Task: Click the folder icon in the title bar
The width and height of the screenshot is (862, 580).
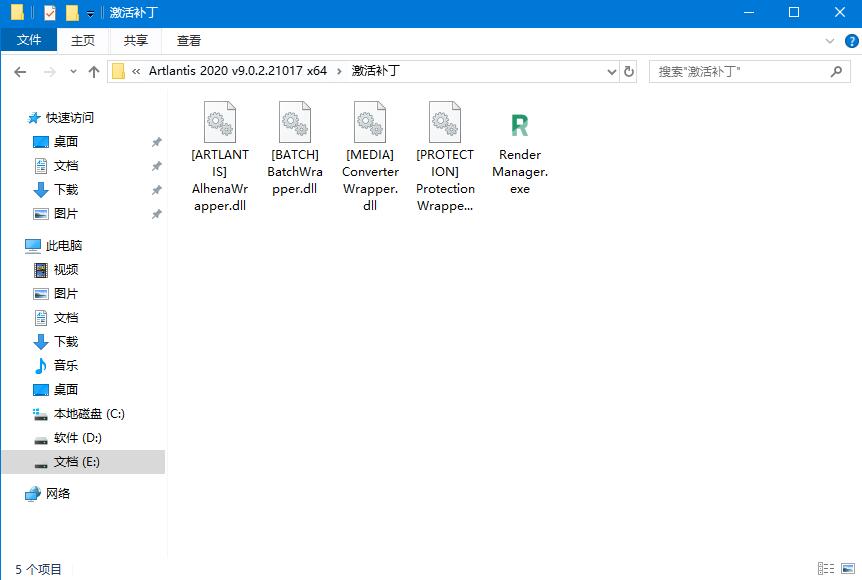Action: 17,12
